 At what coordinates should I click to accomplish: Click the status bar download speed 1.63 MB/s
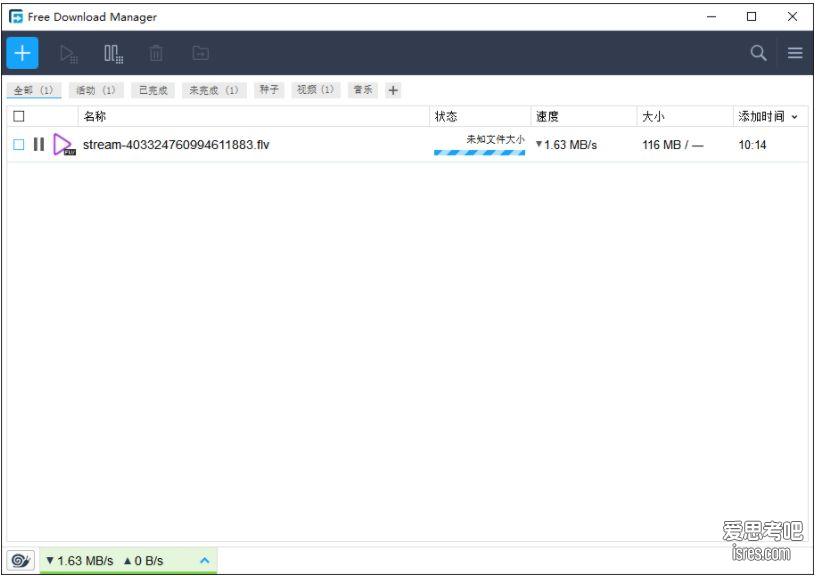pos(79,561)
